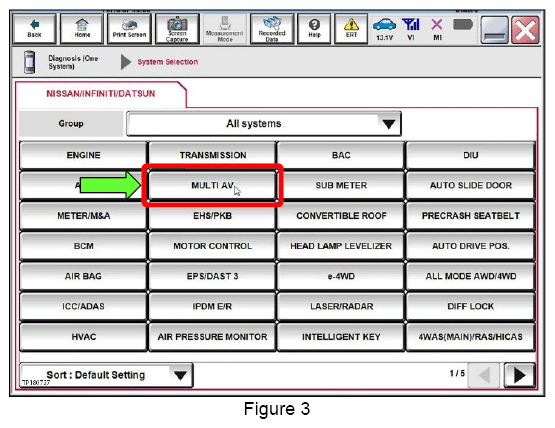Open the Group All systems dropdown
Image resolution: width=555 pixels, height=428 pixels.
click(264, 124)
